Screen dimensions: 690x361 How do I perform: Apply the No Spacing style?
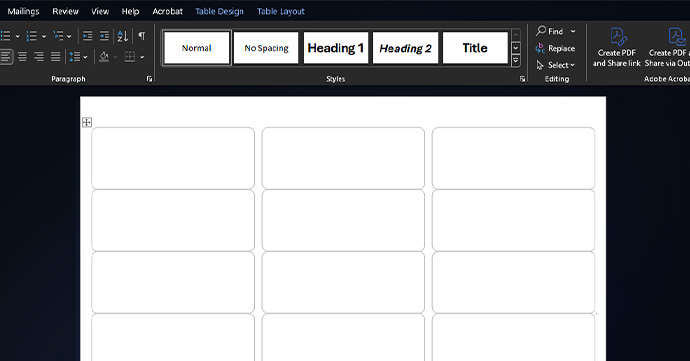pos(266,48)
